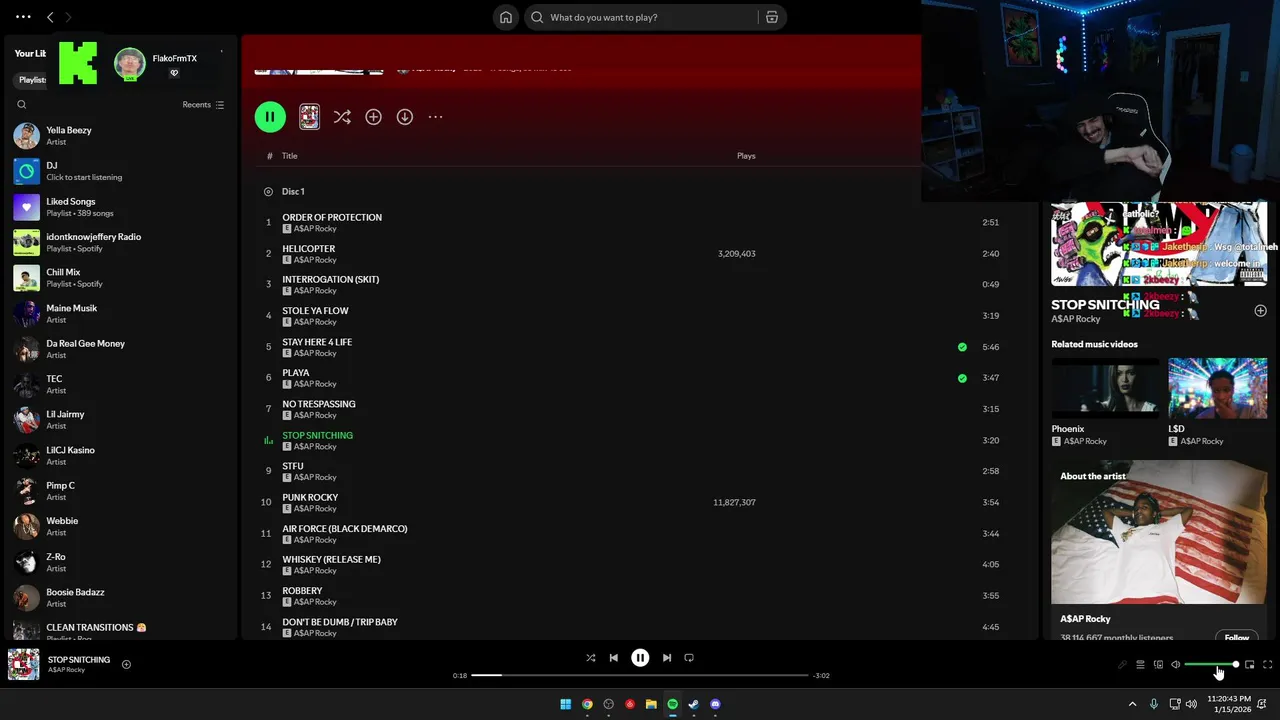Add STOP SNITCHING to Liked Songs in player bar
Screen dimensions: 1280x720
point(126,664)
